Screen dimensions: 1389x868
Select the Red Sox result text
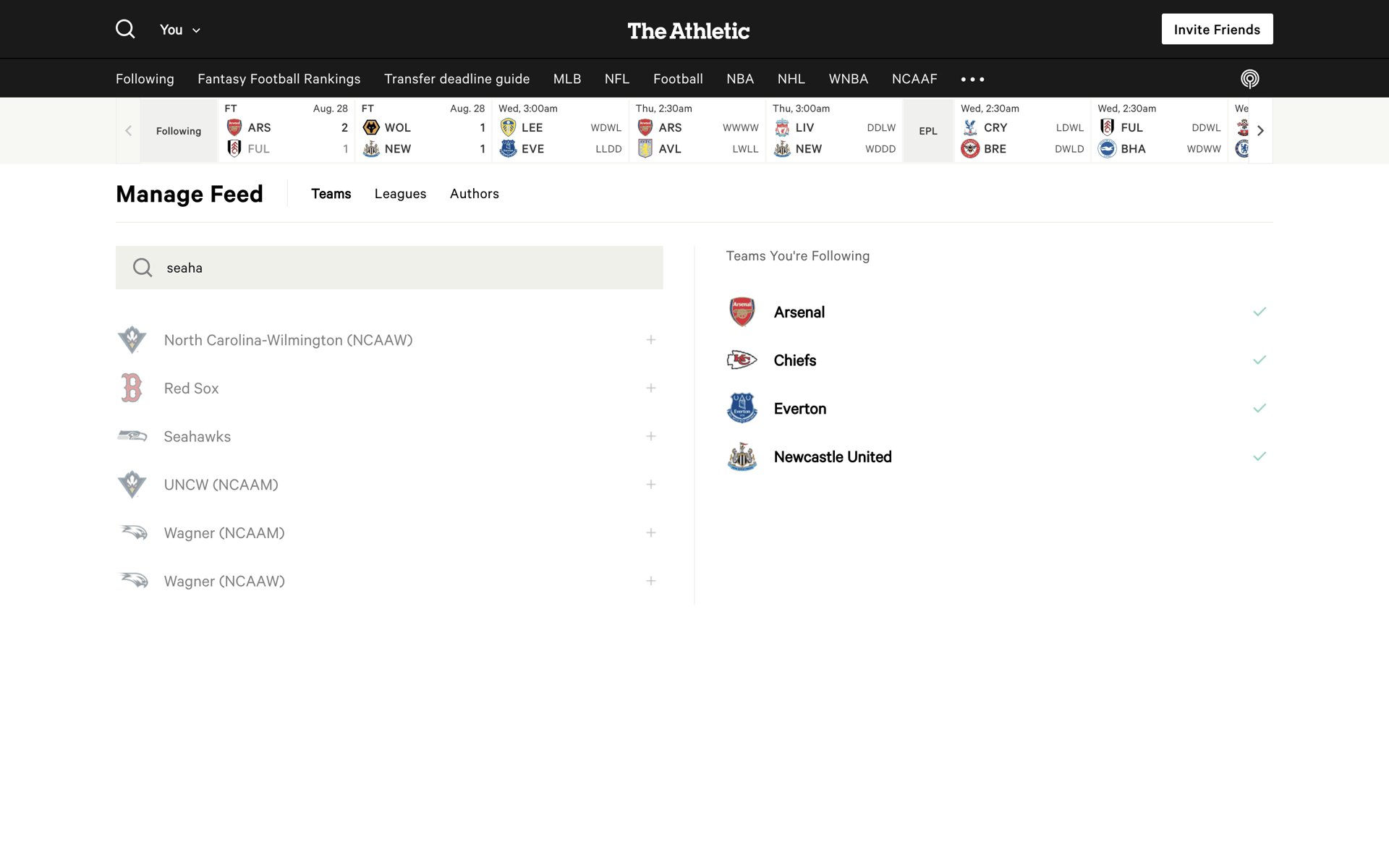pos(191,388)
